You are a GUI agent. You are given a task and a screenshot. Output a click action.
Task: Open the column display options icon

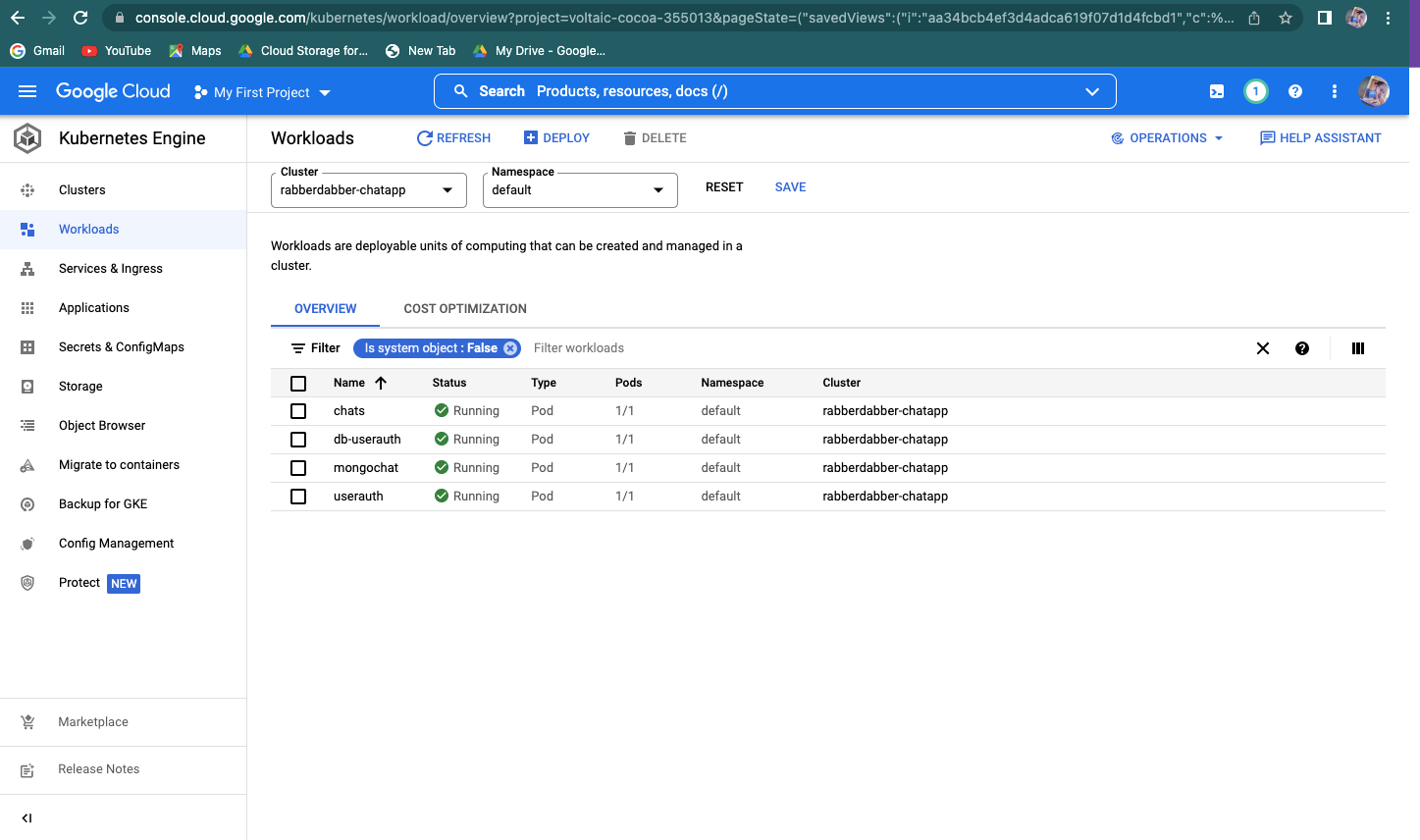(1358, 348)
